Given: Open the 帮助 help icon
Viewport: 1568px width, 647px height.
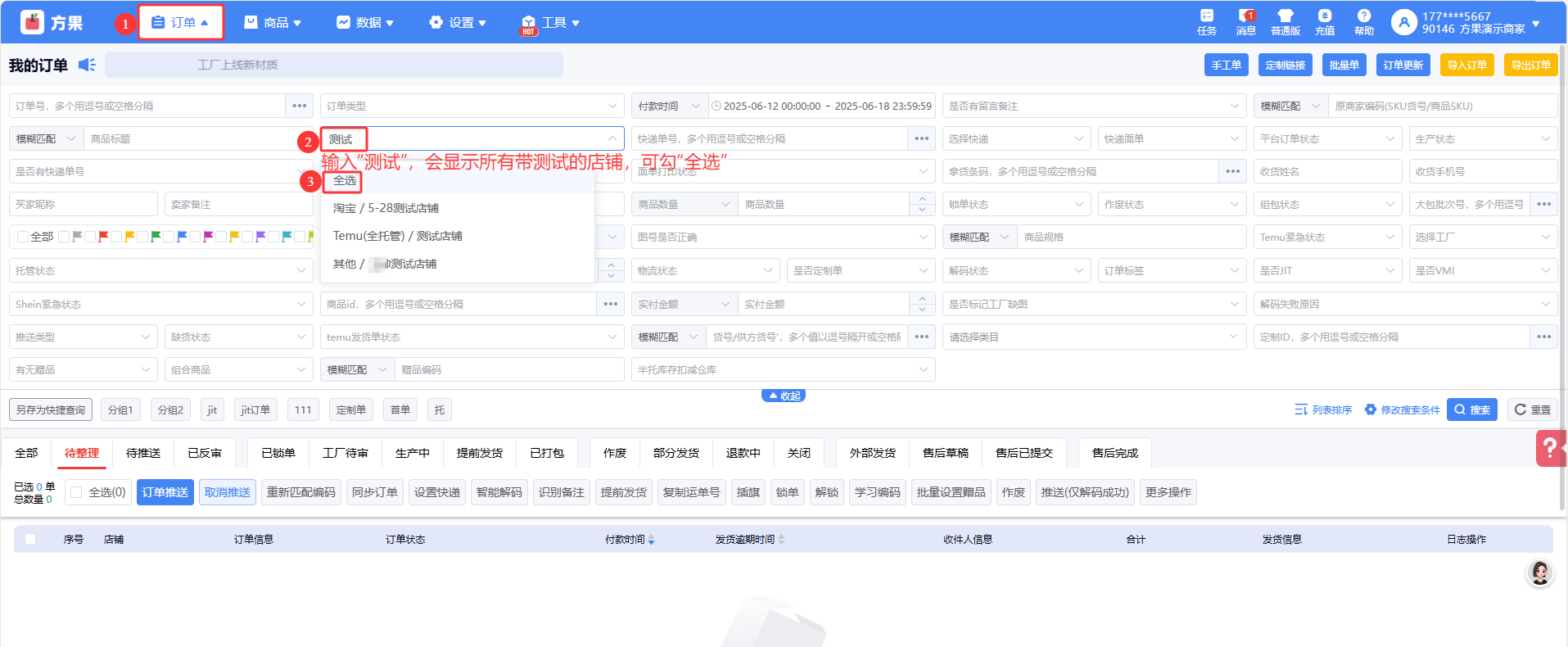Looking at the screenshot, I should 1363,16.
